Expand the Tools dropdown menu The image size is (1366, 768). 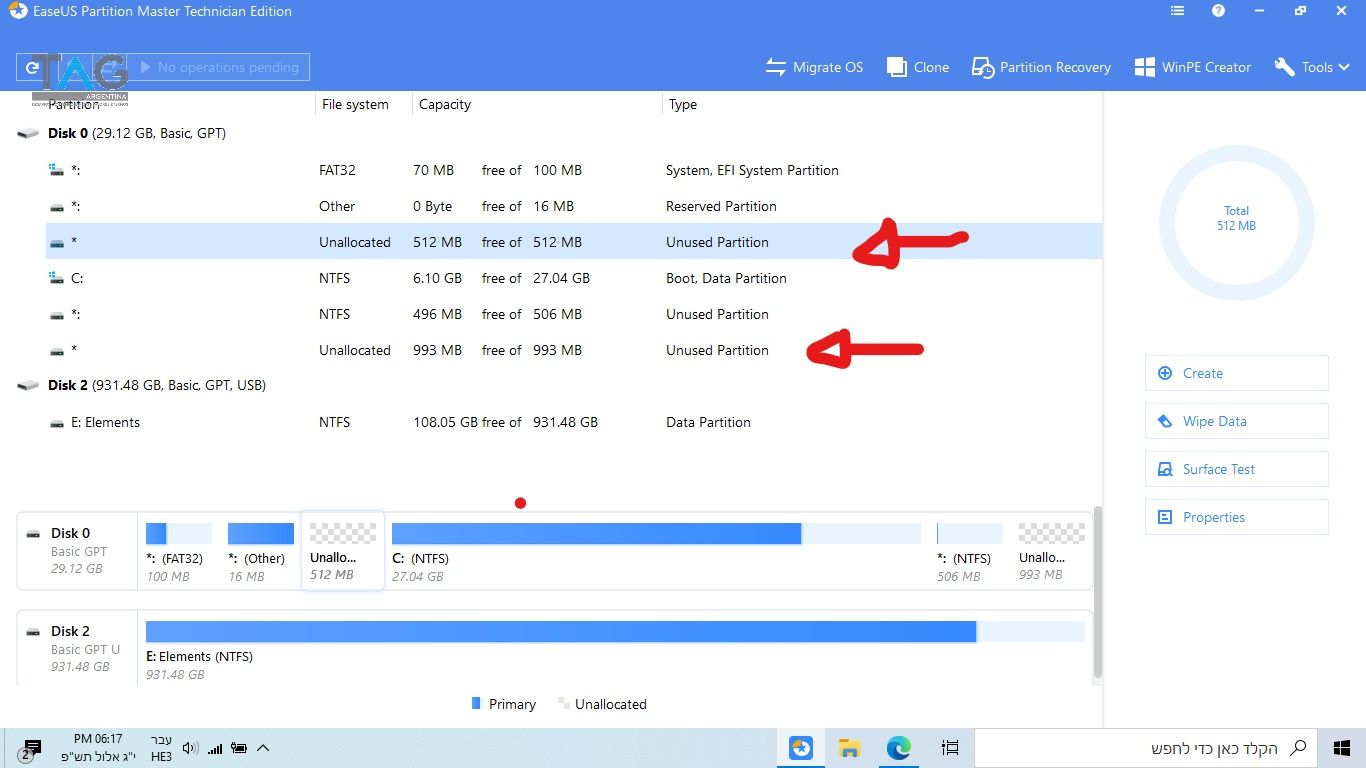point(1312,67)
